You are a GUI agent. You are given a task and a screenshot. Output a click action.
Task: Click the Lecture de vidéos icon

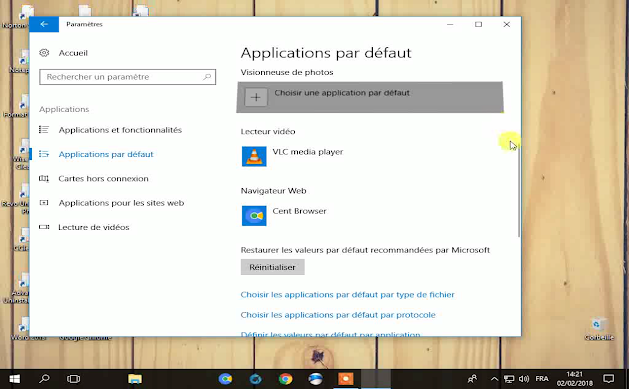click(44, 227)
